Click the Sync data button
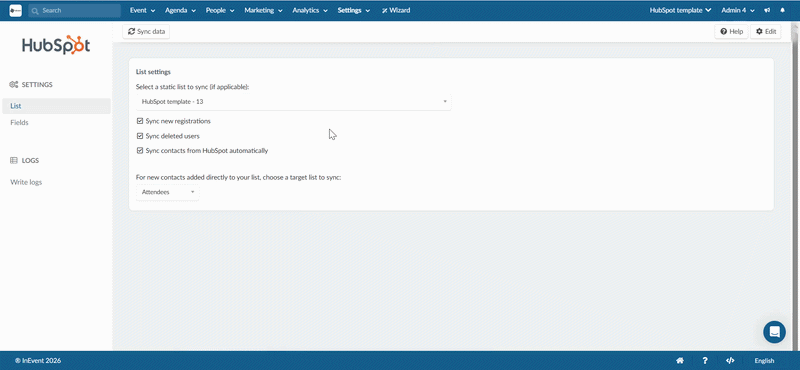This screenshot has width=800, height=370. click(146, 32)
